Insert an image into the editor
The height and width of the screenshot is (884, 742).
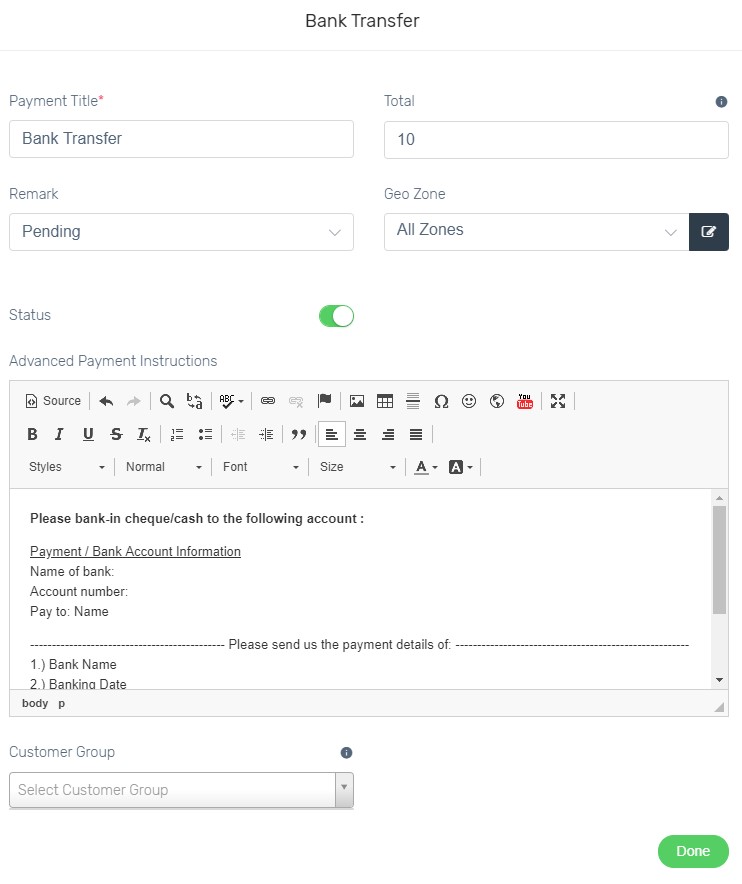[357, 401]
